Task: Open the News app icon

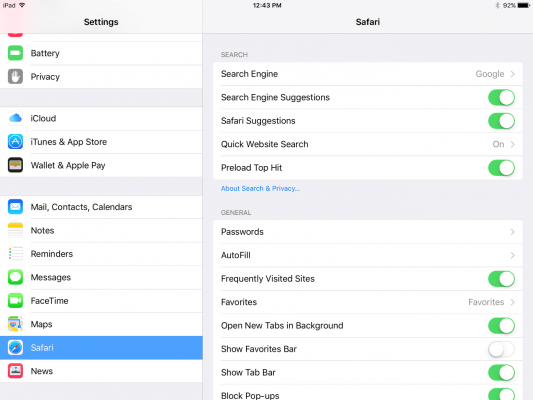Action: (x=15, y=371)
